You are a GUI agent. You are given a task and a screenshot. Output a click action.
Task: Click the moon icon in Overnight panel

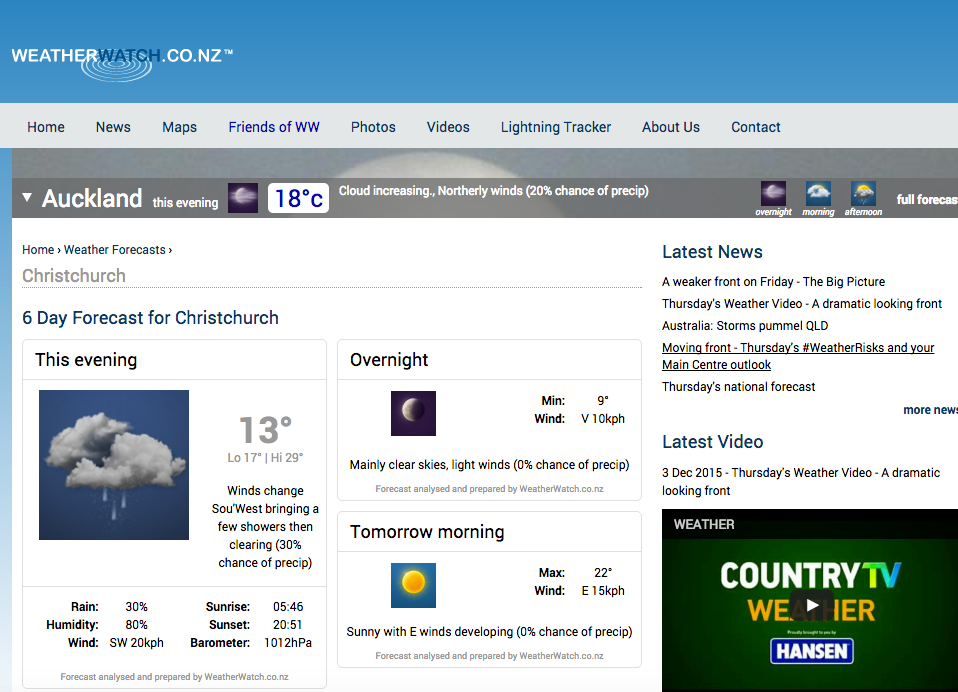click(x=413, y=413)
